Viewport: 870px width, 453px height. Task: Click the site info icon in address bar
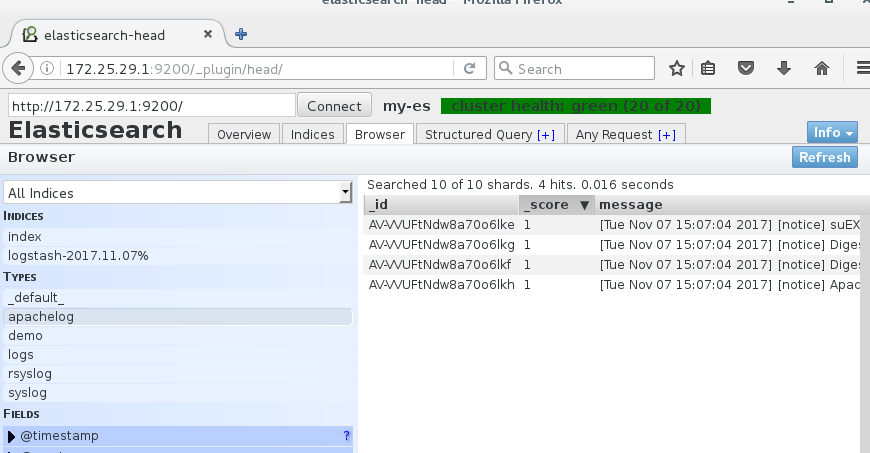click(47, 68)
